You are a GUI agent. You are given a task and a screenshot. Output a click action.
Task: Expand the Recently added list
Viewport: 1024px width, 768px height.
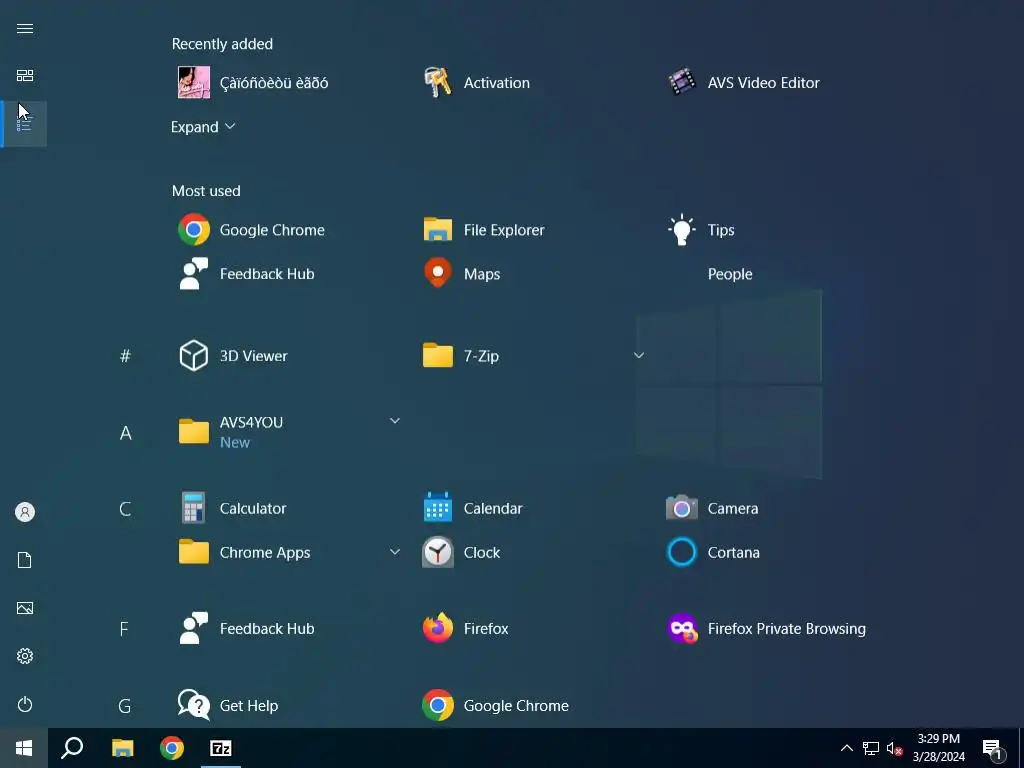click(202, 127)
